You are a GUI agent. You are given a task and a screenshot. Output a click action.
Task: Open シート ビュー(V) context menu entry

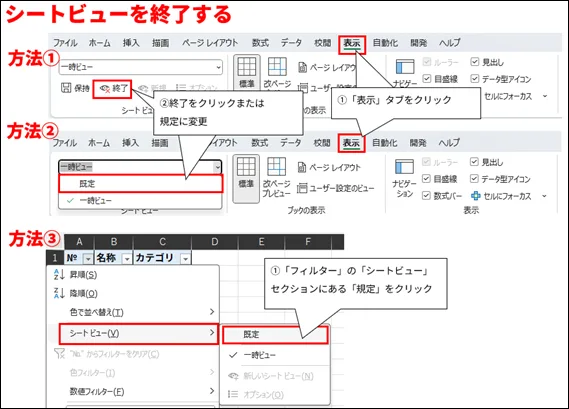coord(139,334)
